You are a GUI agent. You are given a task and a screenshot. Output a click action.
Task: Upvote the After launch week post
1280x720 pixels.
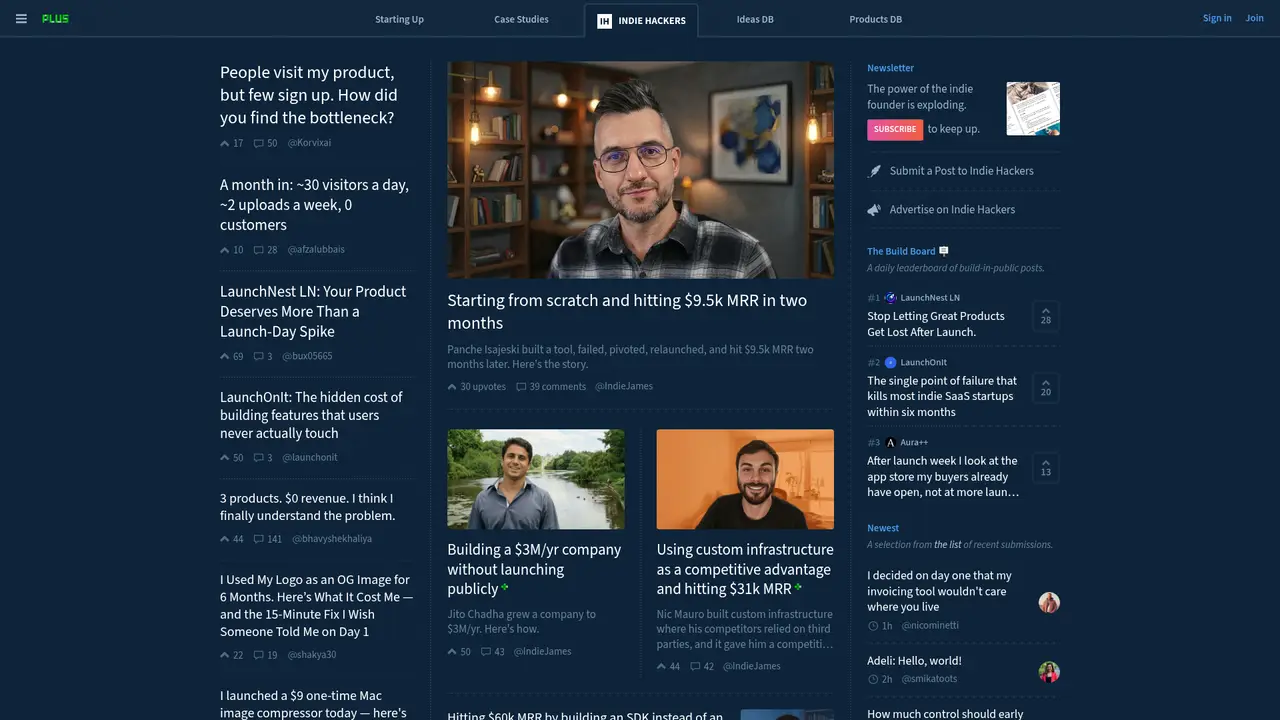pos(1046,467)
